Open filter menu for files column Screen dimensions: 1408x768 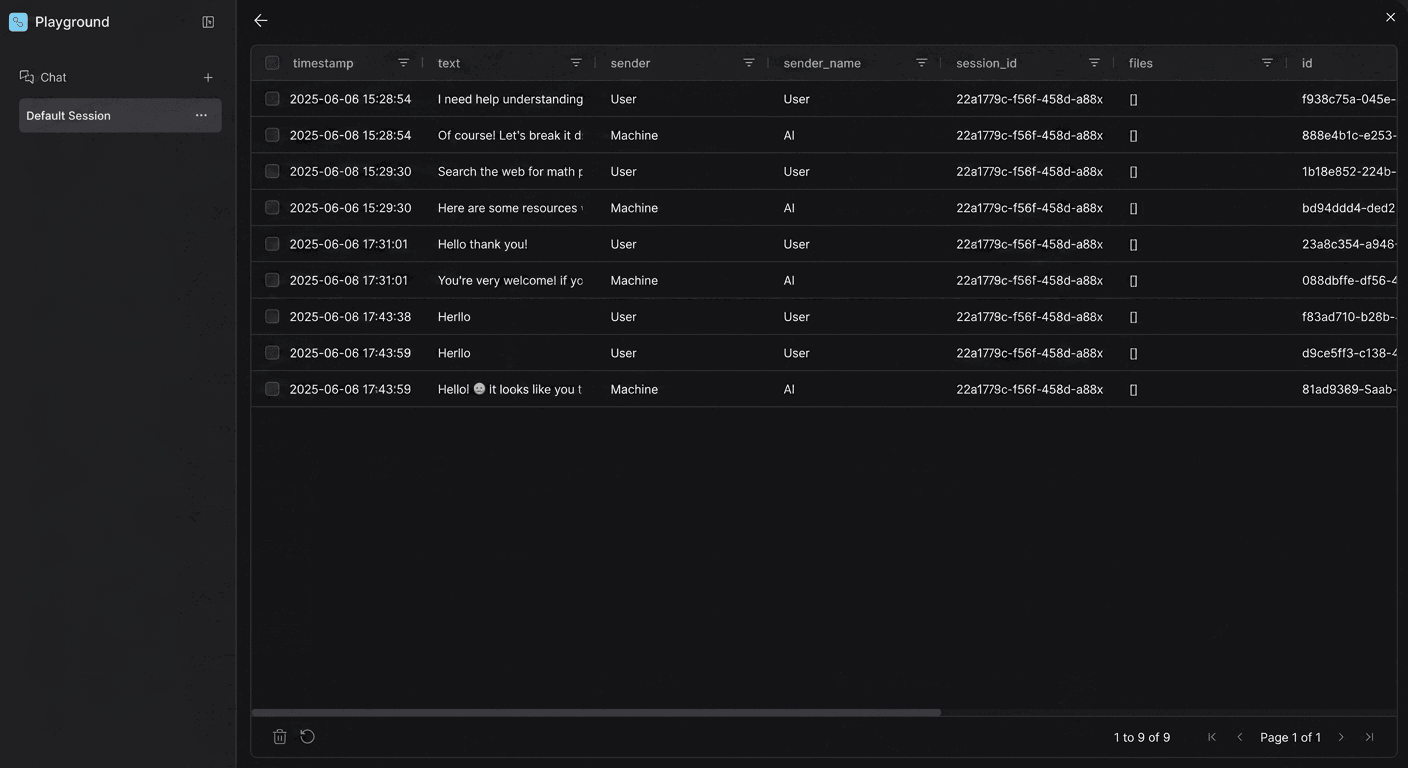[1267, 63]
